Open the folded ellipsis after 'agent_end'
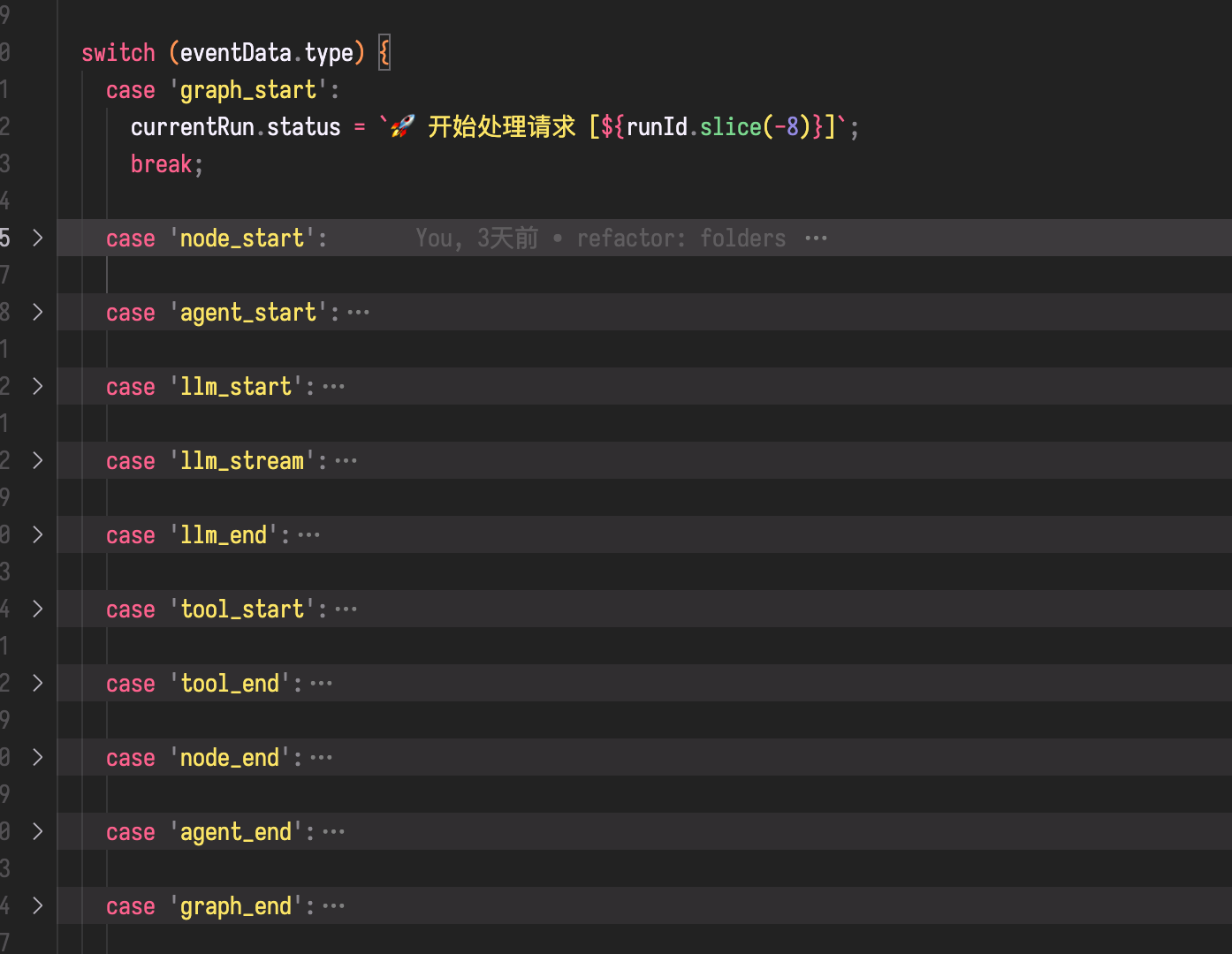The height and width of the screenshot is (954, 1232). (334, 832)
